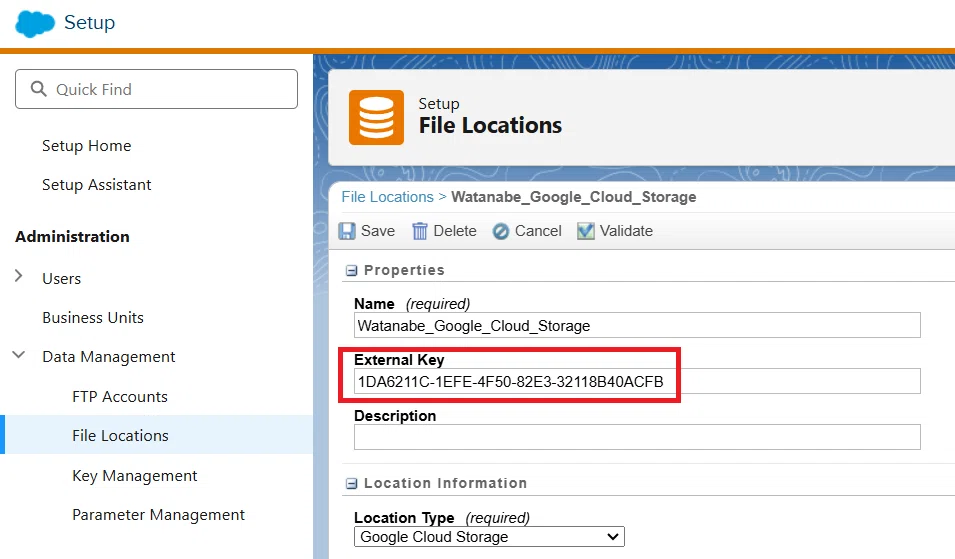Click the orange File Locations database icon
The width and height of the screenshot is (955, 559).
(x=376, y=118)
